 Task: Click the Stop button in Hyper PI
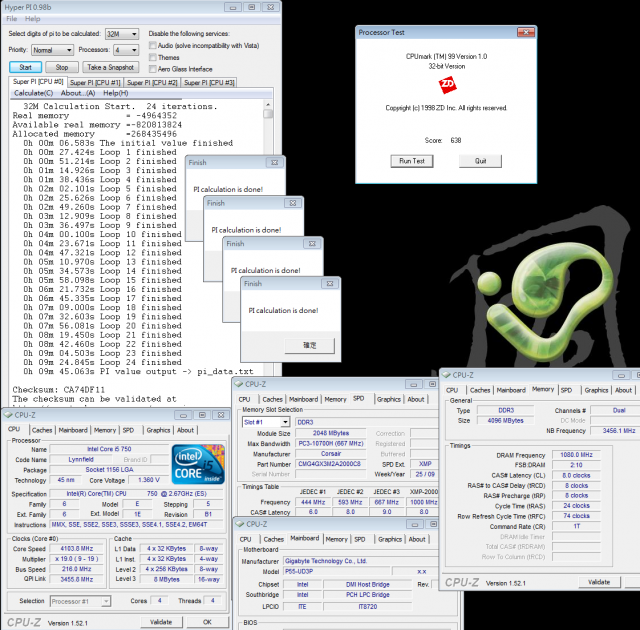(x=62, y=67)
